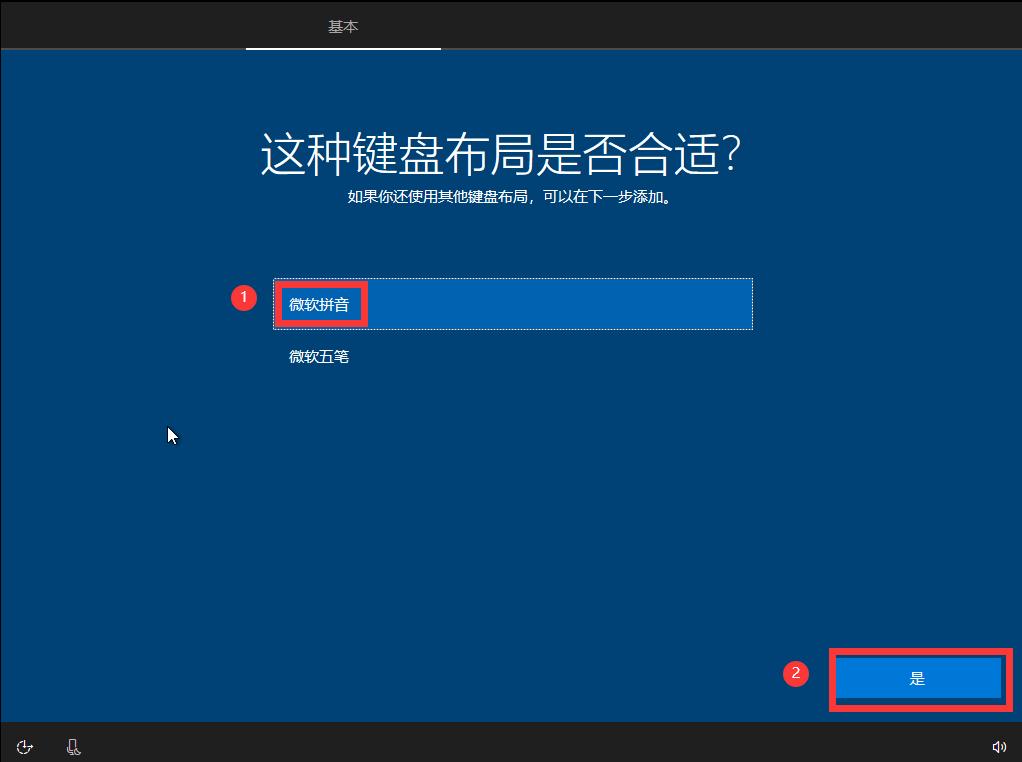Click the white underline beneath 基本 tab
This screenshot has height=762, width=1022.
343,48
